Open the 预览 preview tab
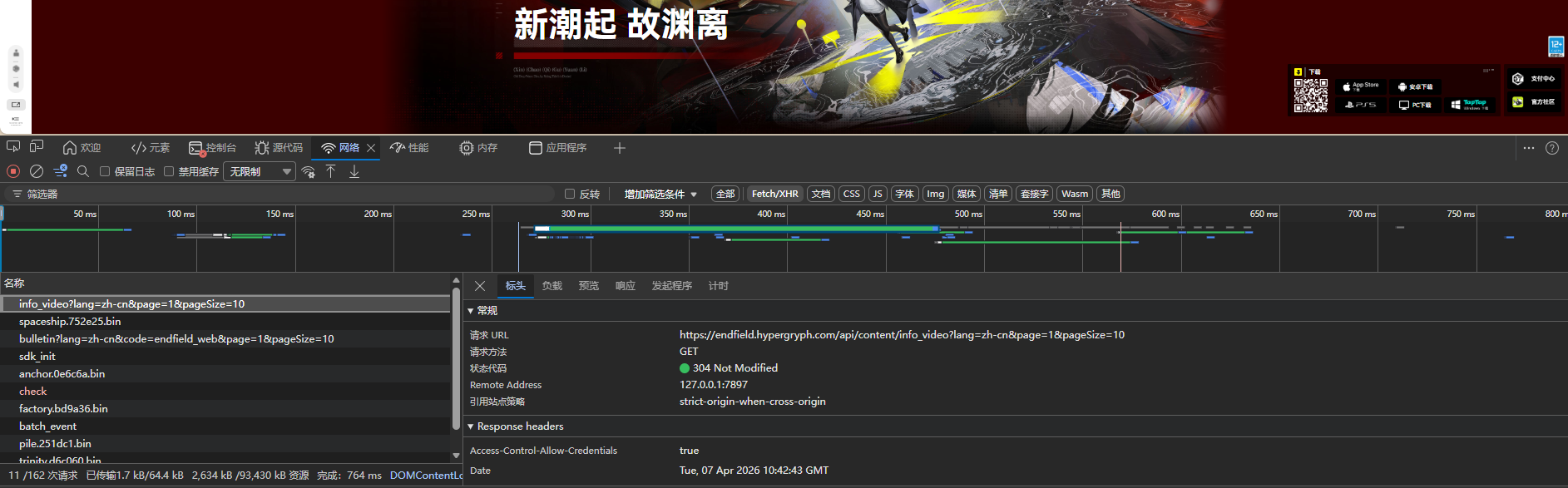Screen dimensions: 1568x488 (589, 286)
